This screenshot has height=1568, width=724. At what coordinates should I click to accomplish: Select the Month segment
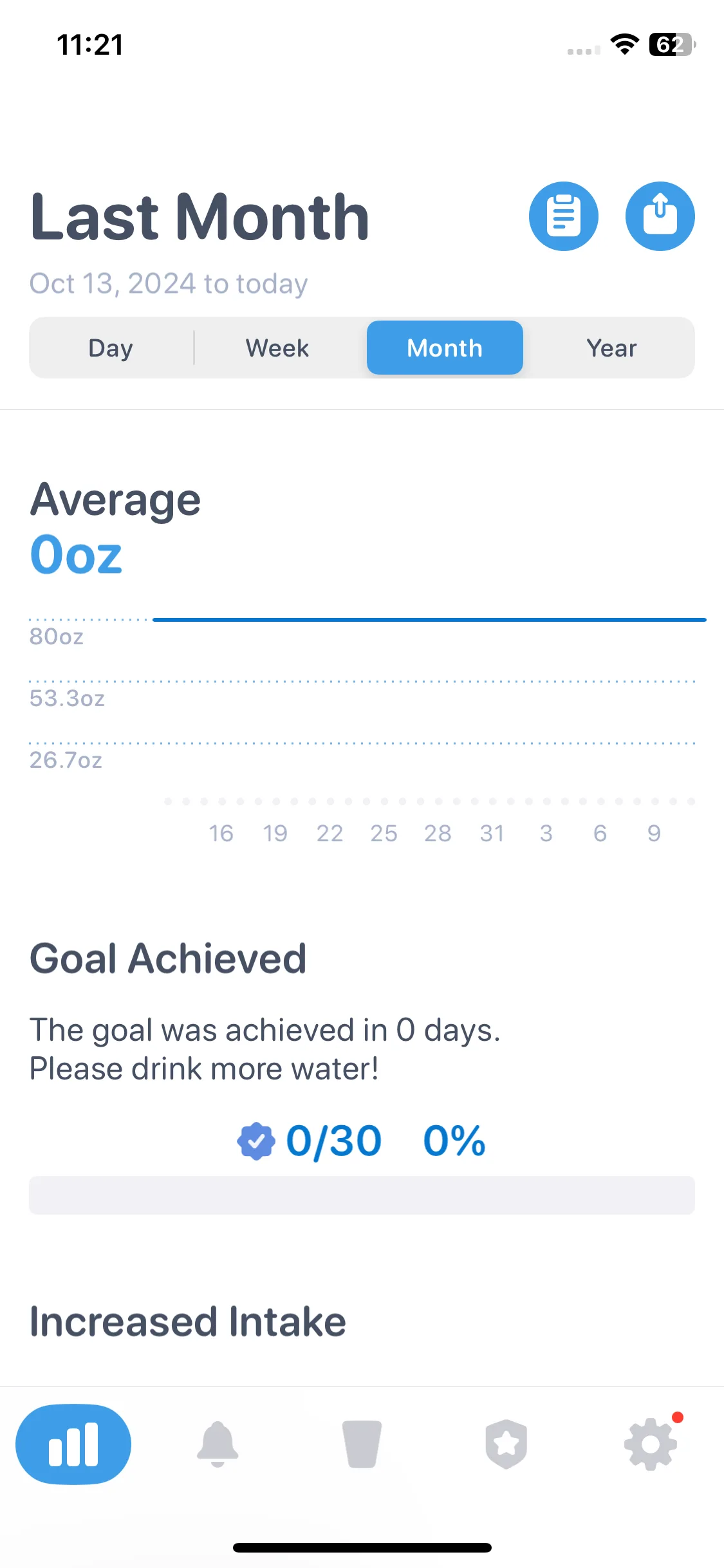[x=445, y=348]
